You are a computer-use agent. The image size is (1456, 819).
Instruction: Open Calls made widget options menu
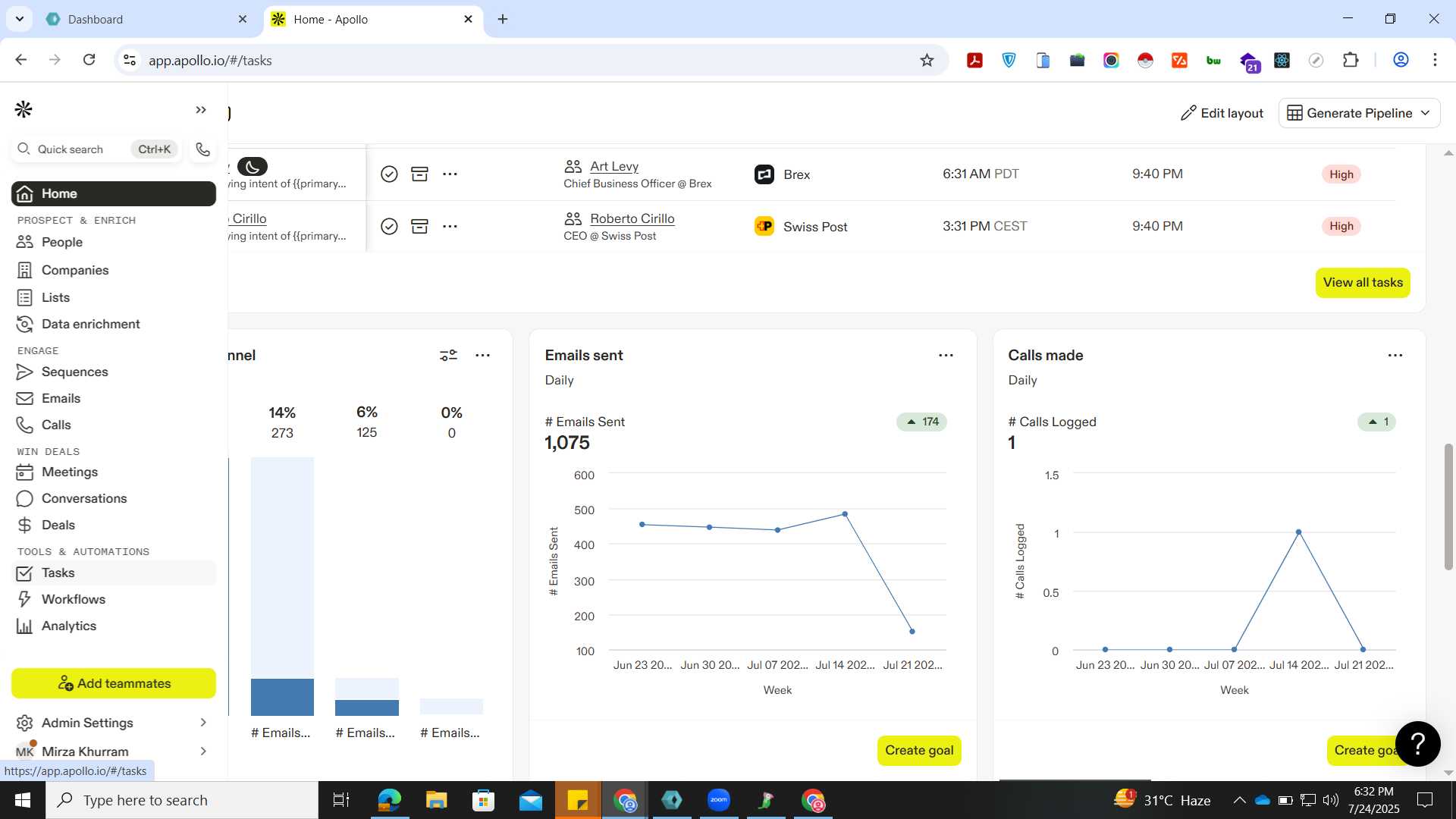point(1395,355)
